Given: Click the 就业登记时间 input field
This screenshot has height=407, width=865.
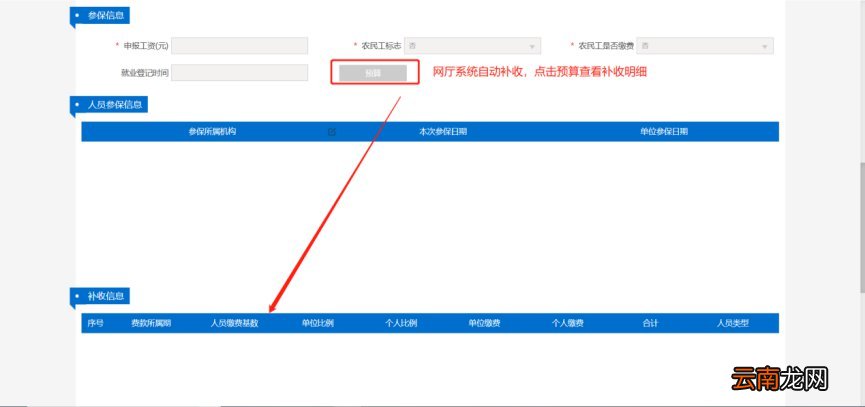Looking at the screenshot, I should pyautogui.click(x=239, y=73).
